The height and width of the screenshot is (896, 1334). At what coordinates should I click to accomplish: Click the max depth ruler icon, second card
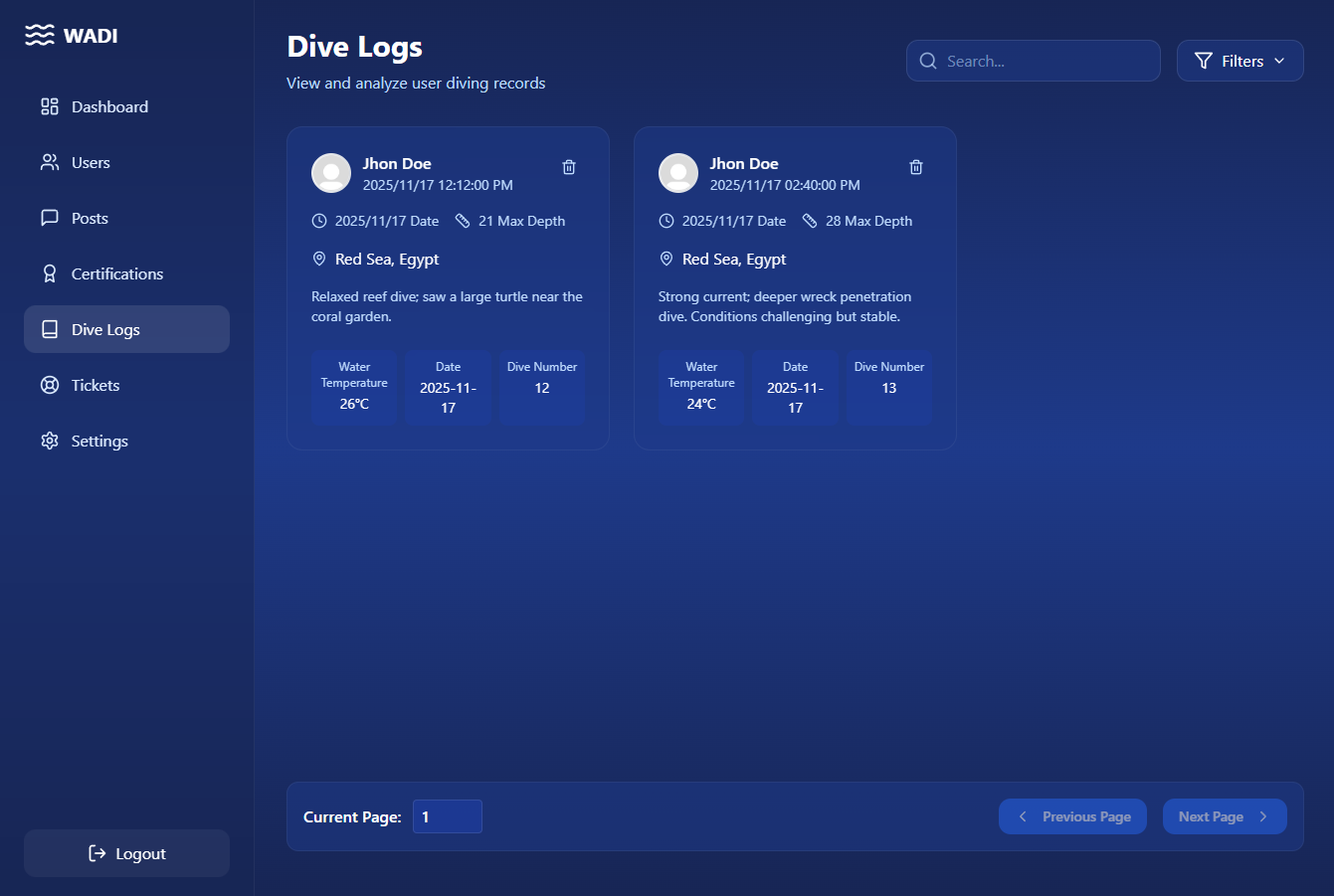click(810, 221)
